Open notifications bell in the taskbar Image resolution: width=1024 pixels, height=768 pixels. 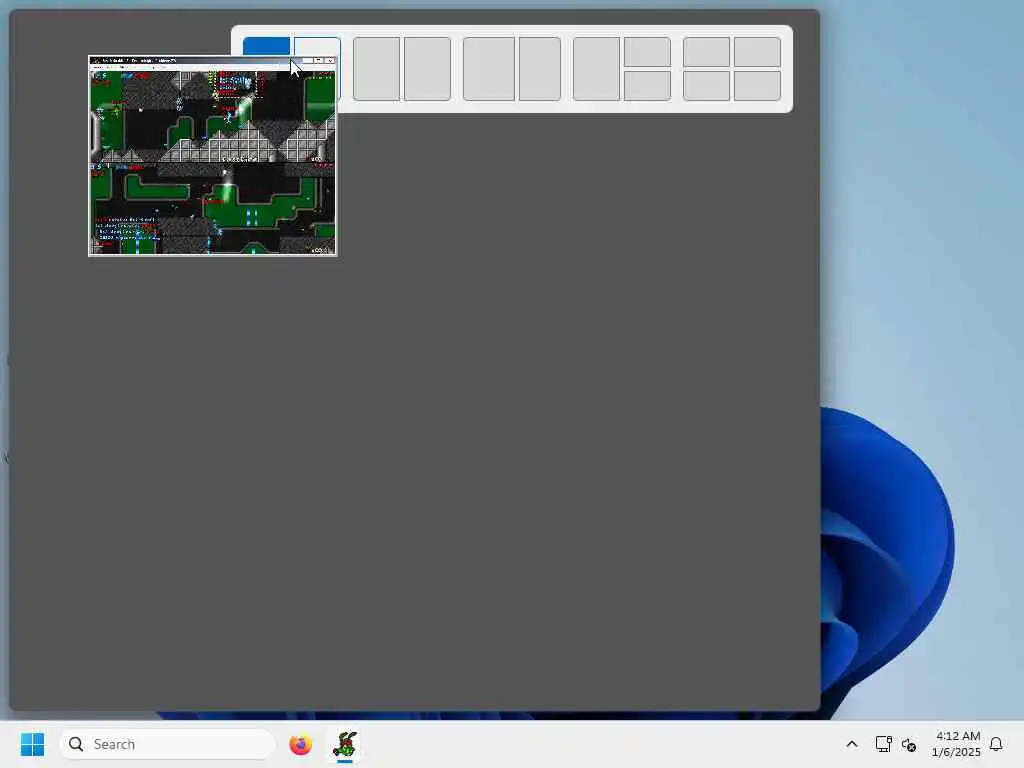[996, 744]
